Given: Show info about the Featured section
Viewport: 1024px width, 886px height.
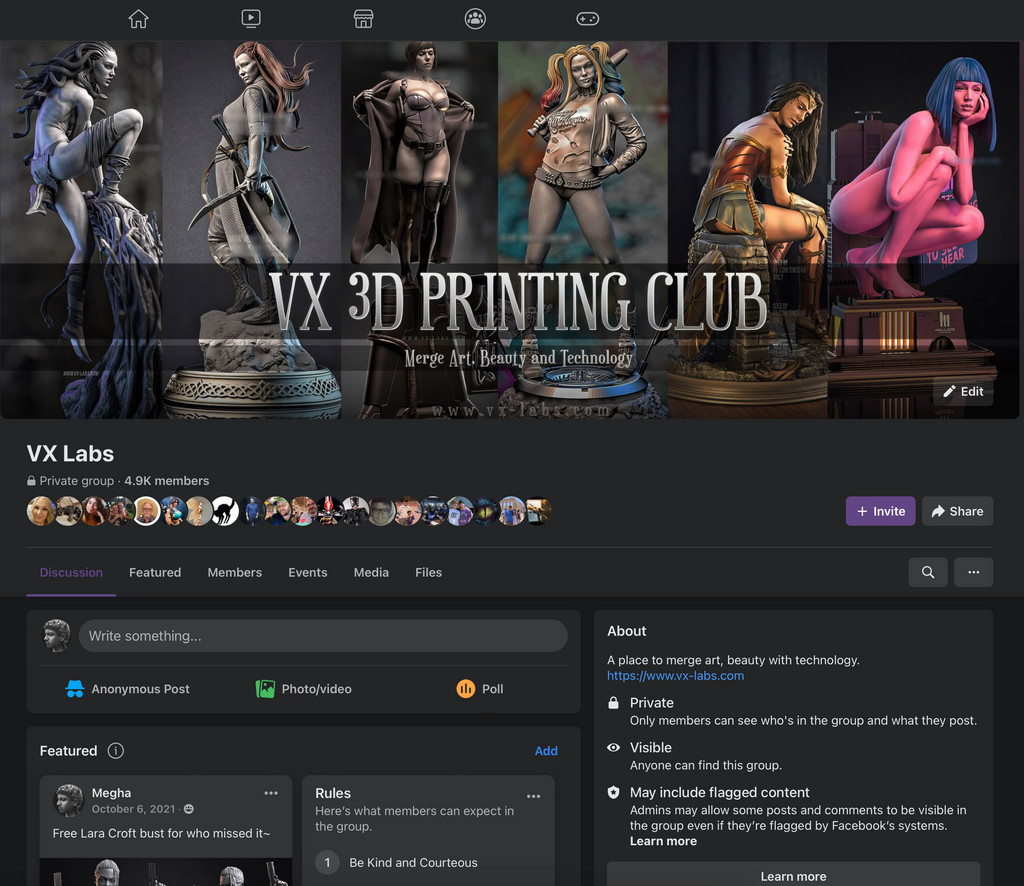Looking at the screenshot, I should click(x=116, y=751).
